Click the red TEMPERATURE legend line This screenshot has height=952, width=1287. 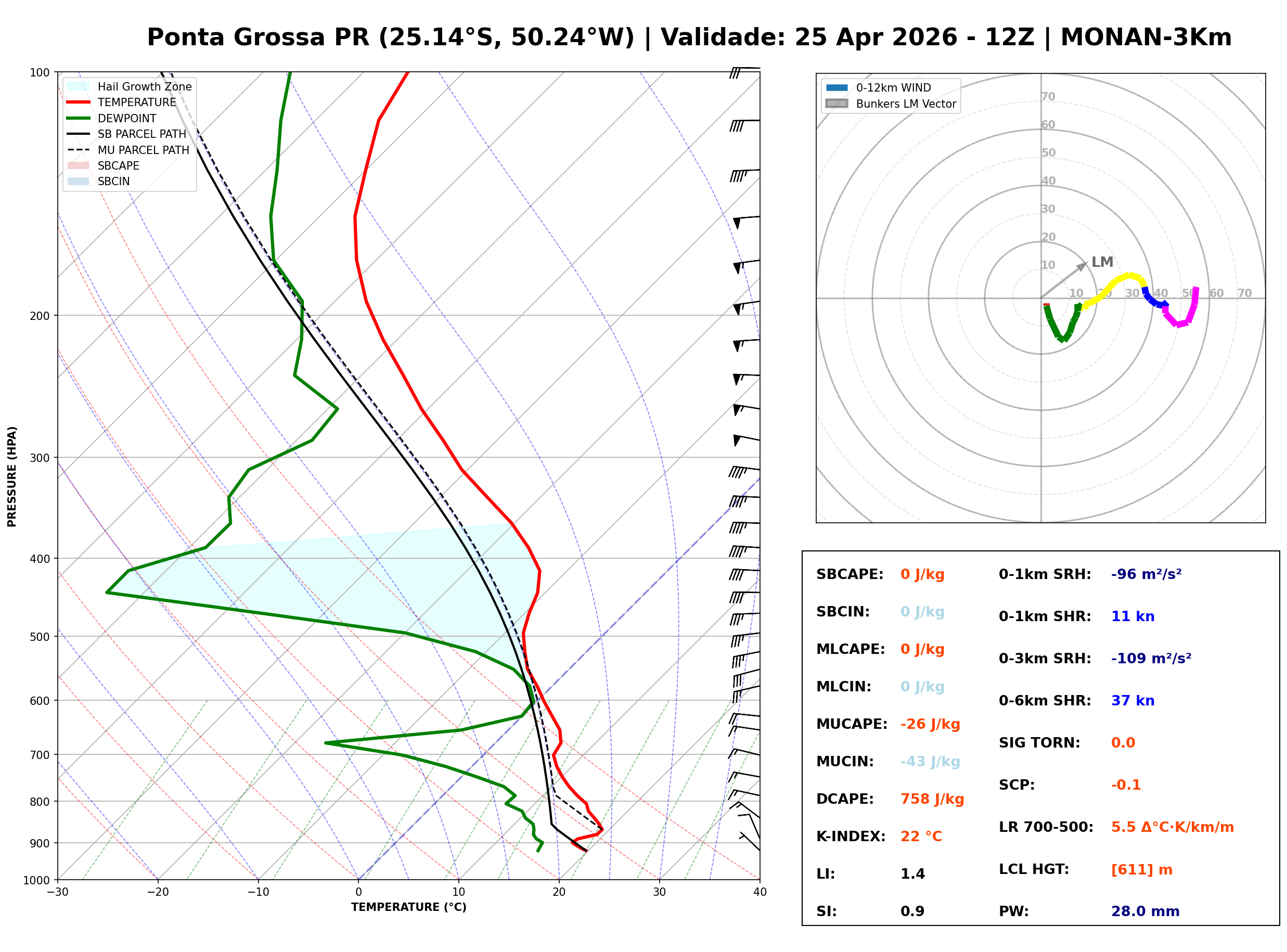pos(79,102)
